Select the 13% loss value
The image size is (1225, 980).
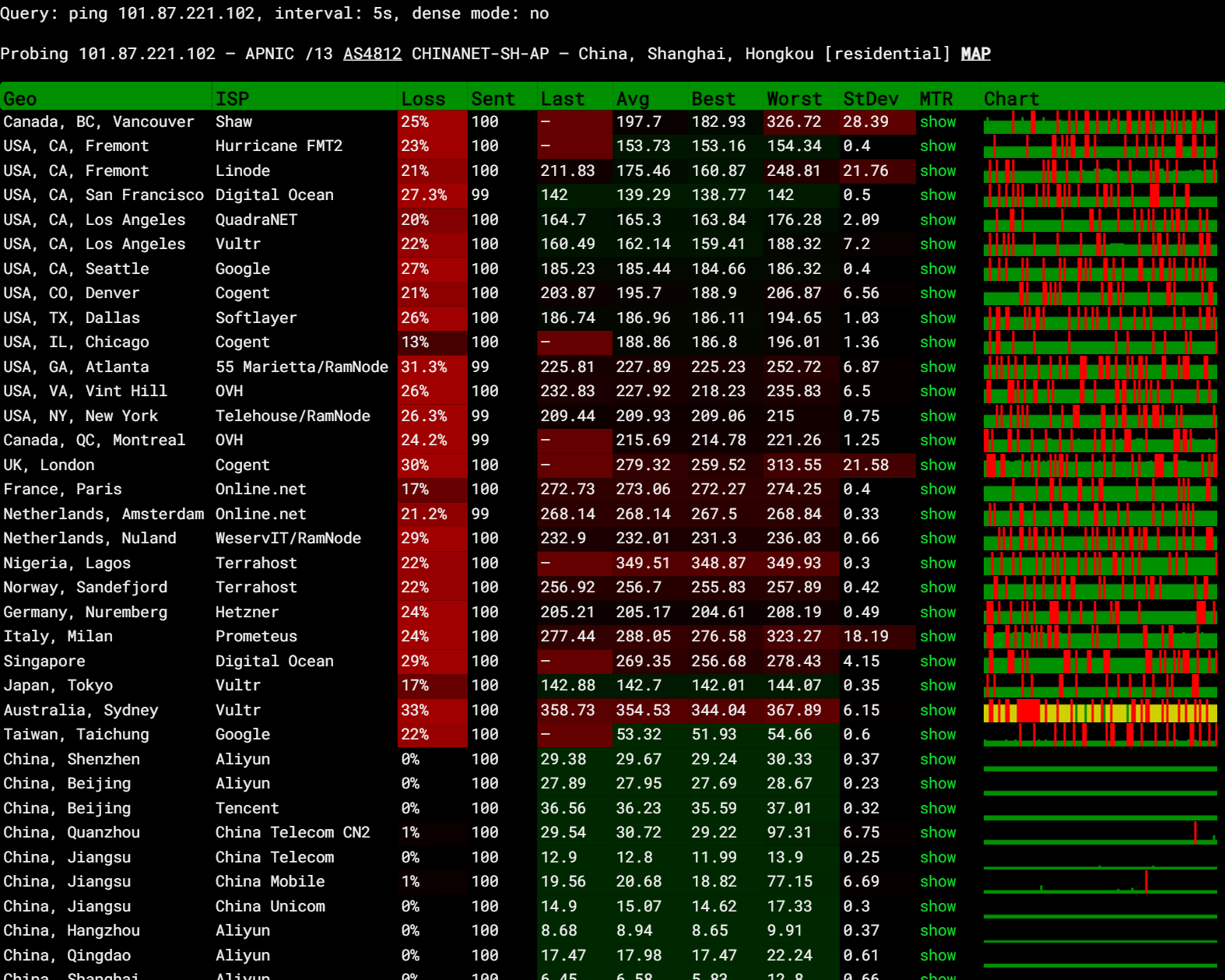415,342
